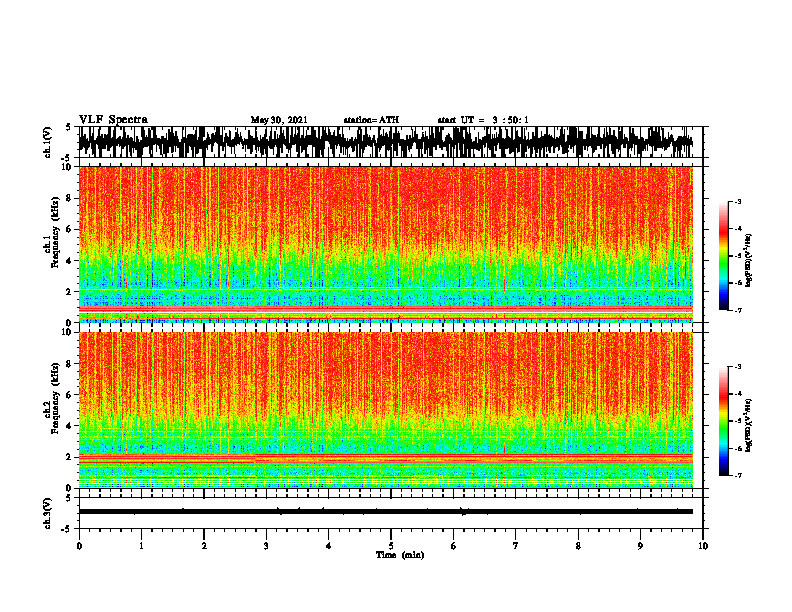Select the "ch.1(V)" waveform axis label
This screenshot has width=792, height=612.
click(48, 142)
